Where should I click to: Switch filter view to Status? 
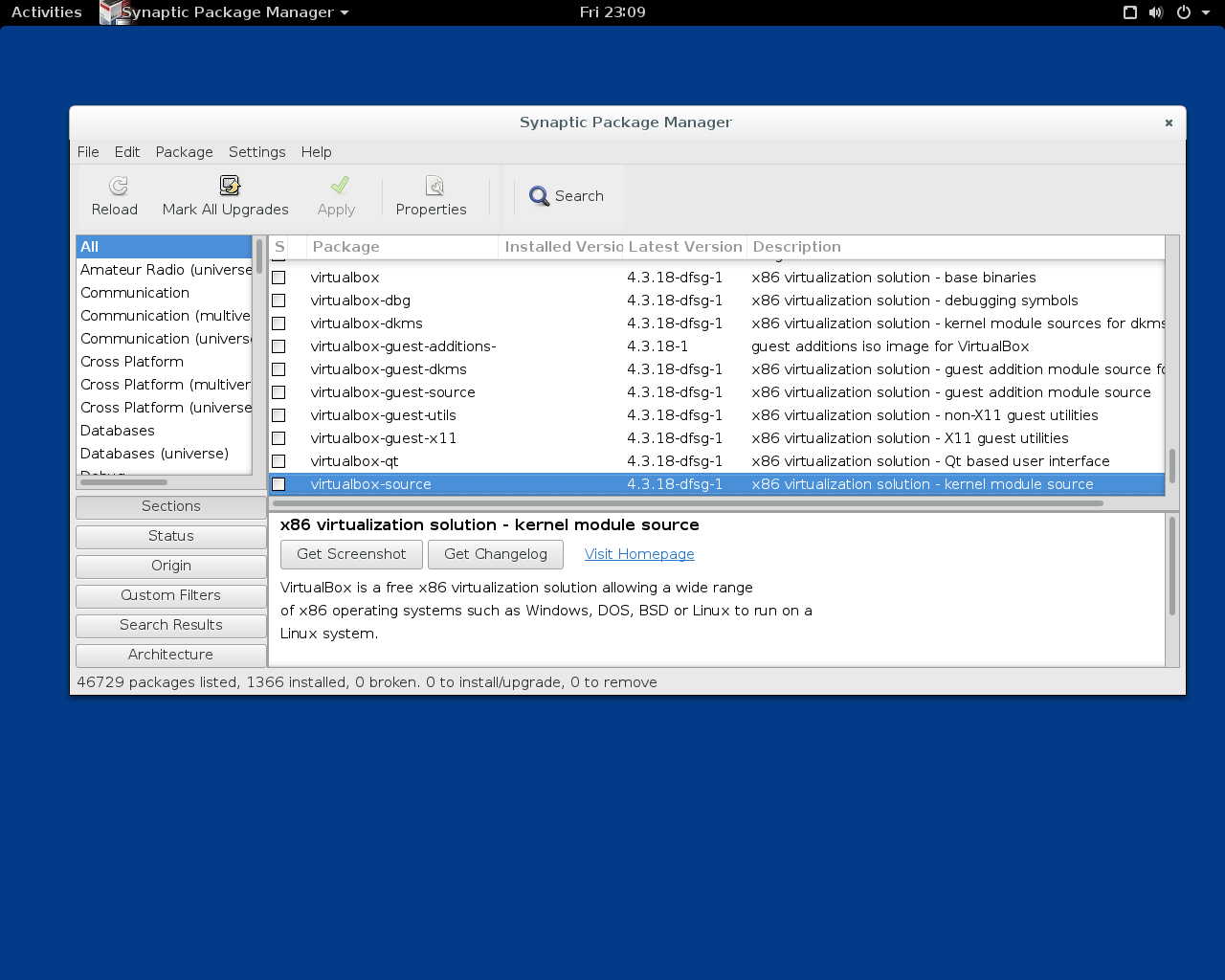click(171, 536)
